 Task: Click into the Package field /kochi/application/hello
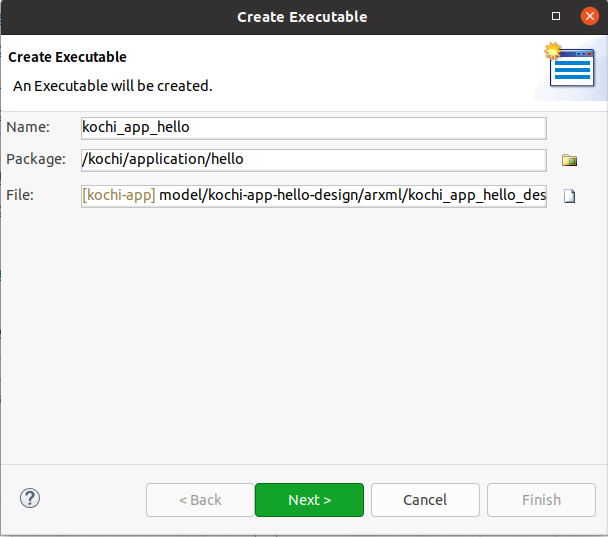[x=314, y=160]
